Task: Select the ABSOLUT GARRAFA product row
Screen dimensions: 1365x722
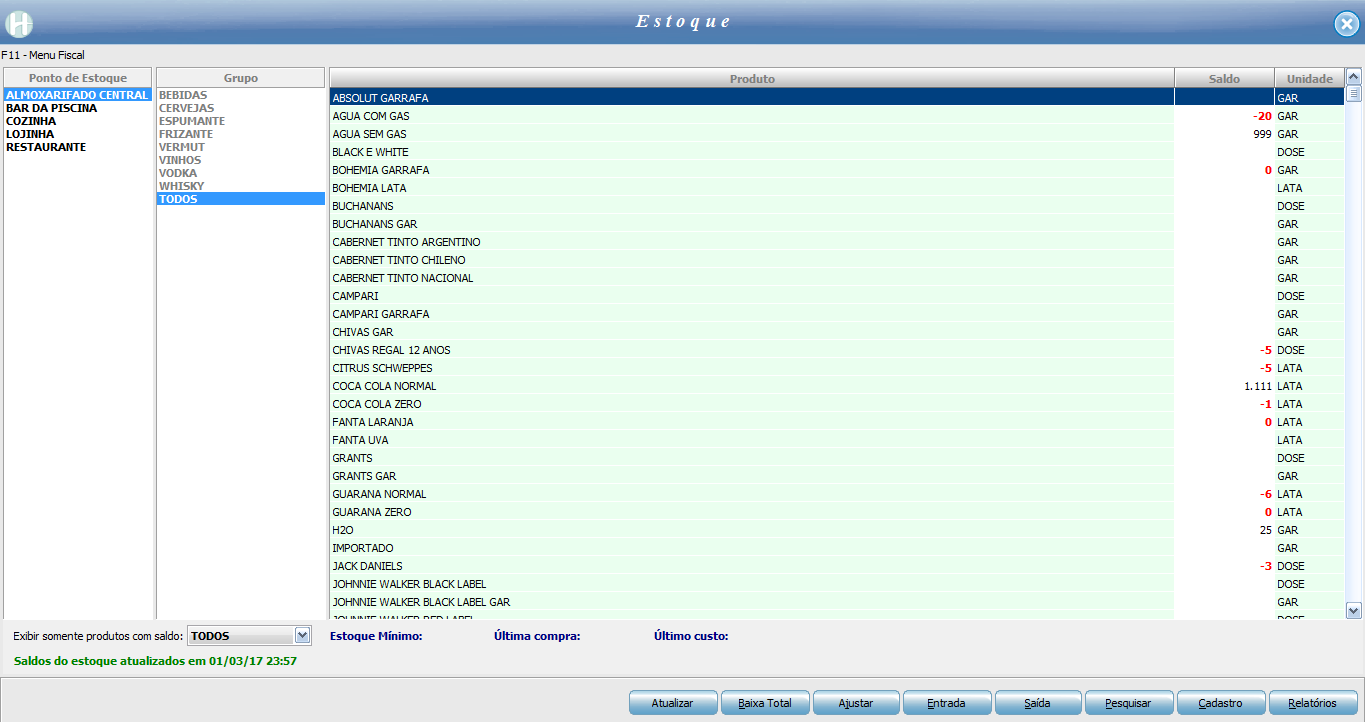Action: pyautogui.click(x=837, y=98)
